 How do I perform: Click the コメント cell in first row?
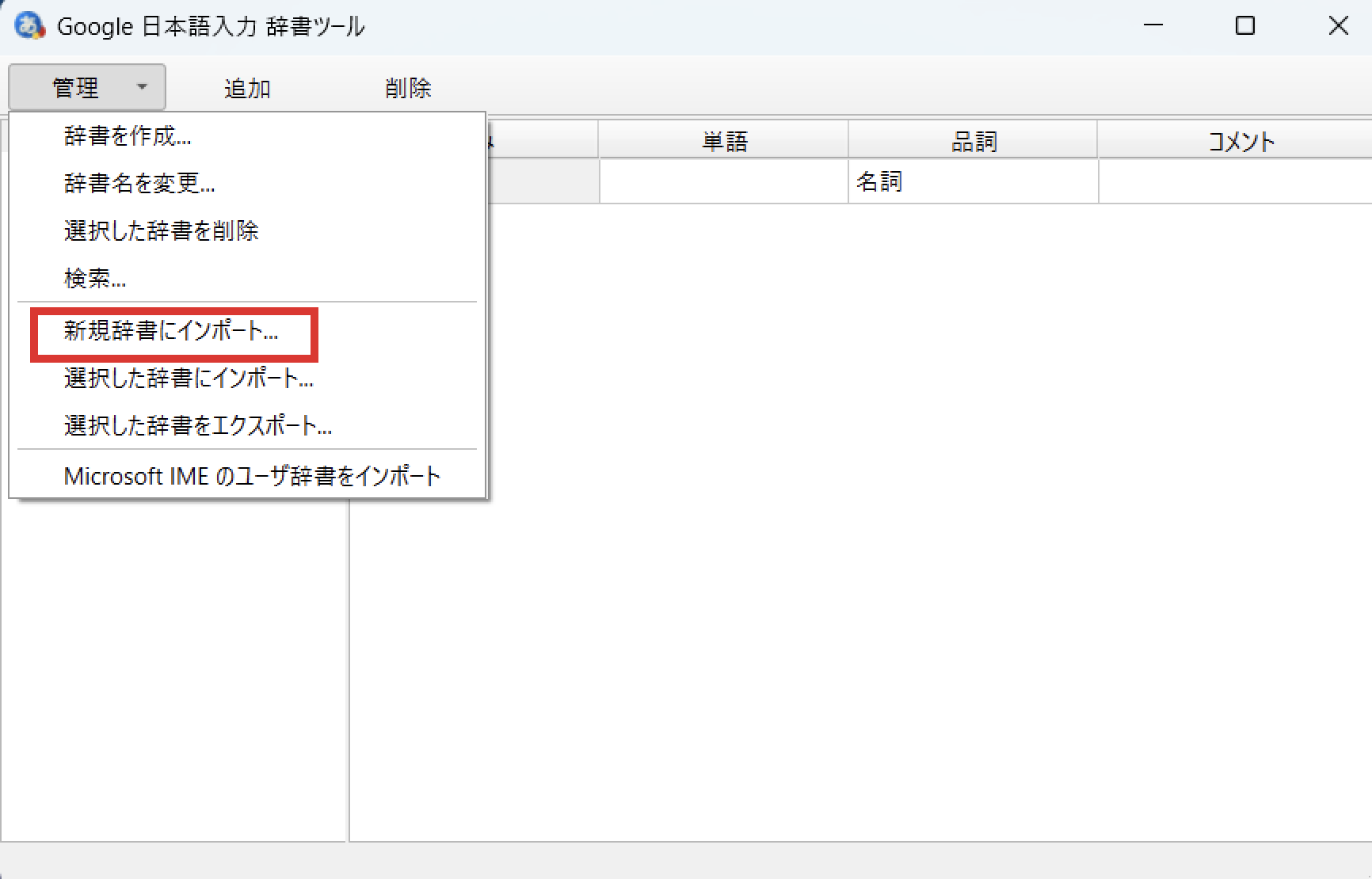tap(1236, 181)
